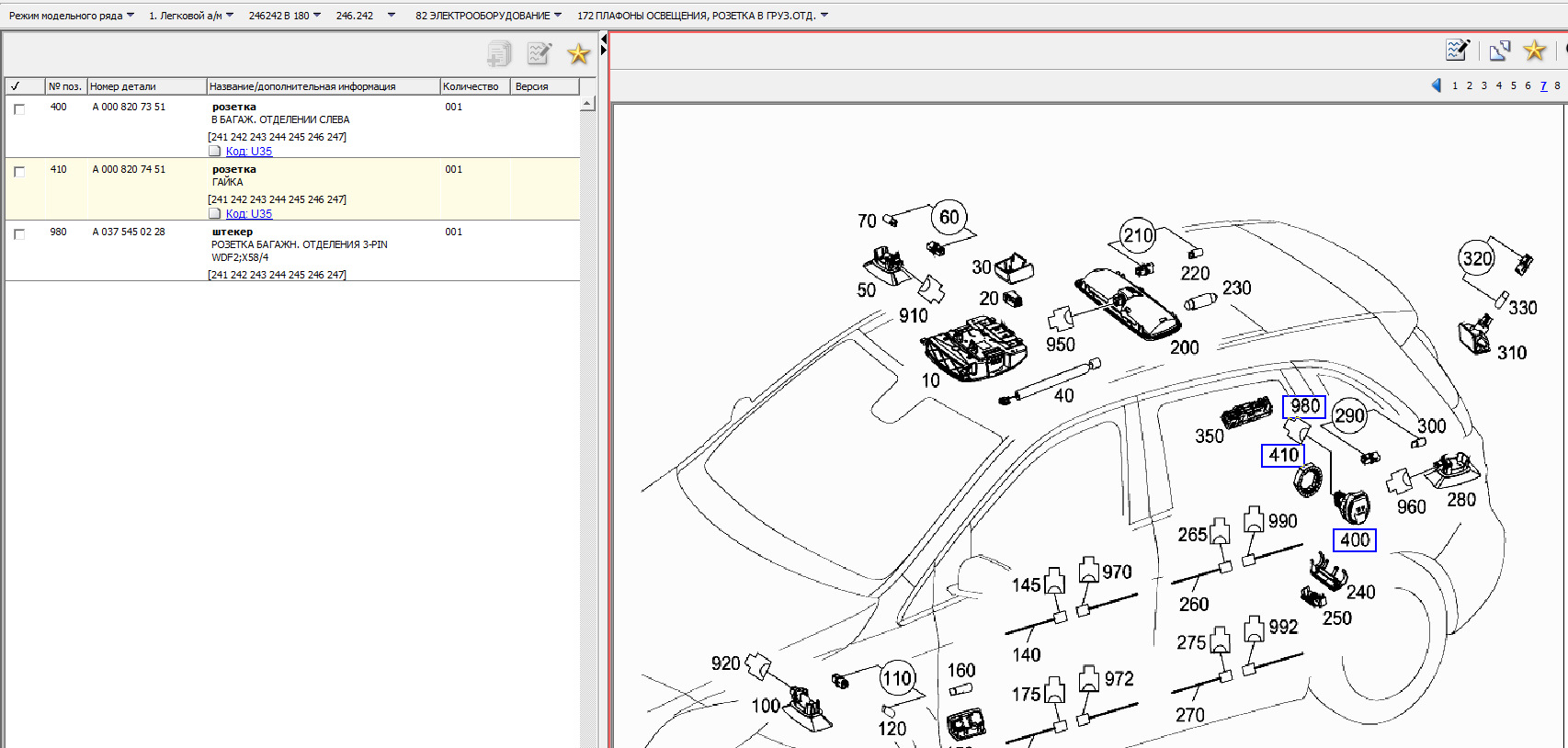Click the gold star icon above the diagram
1568x748 pixels.
tap(1534, 51)
